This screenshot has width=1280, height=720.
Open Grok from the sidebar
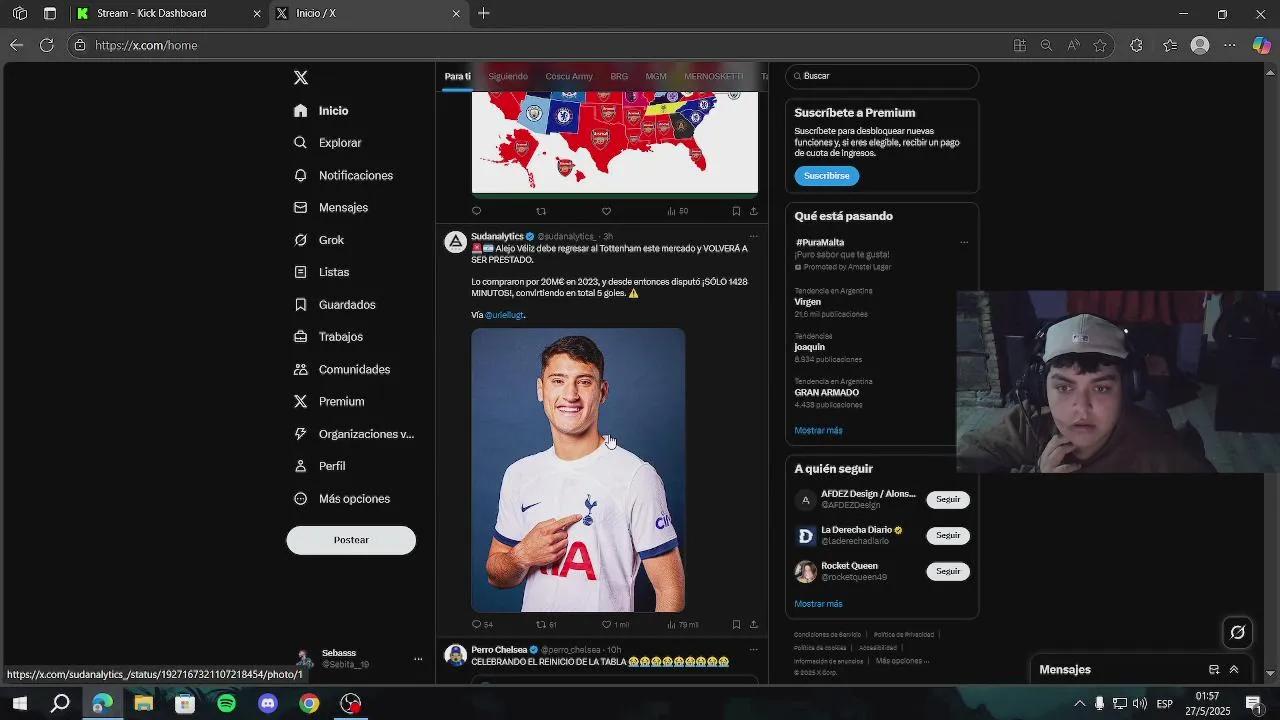[319, 240]
